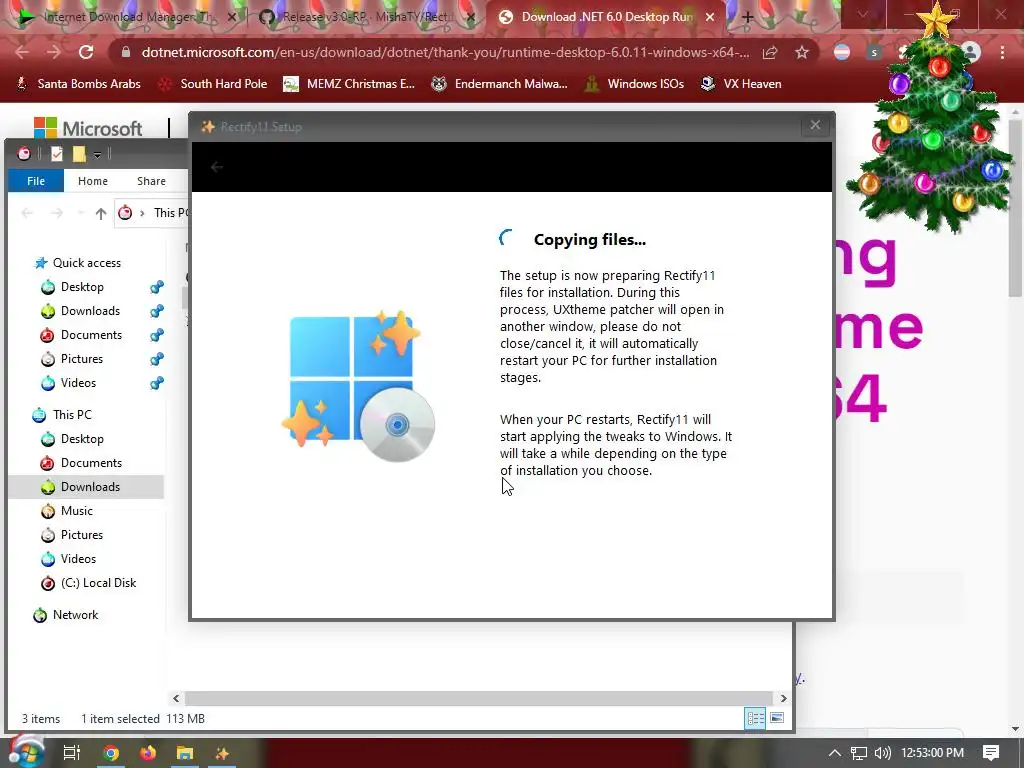1024x768 pixels.
Task: Select Network in navigation pane
Action: (x=75, y=615)
